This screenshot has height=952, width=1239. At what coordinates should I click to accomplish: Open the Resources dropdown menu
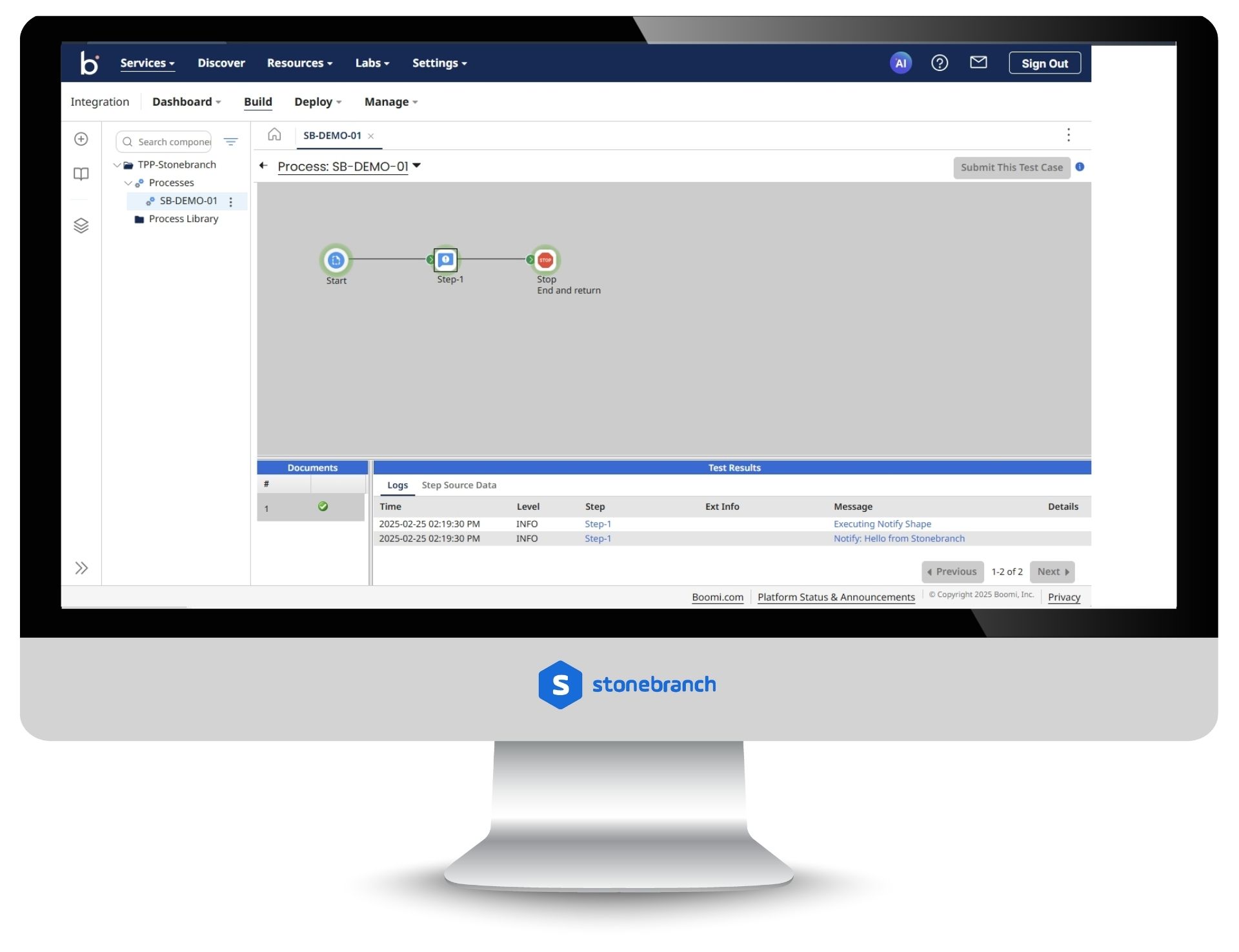pos(299,63)
